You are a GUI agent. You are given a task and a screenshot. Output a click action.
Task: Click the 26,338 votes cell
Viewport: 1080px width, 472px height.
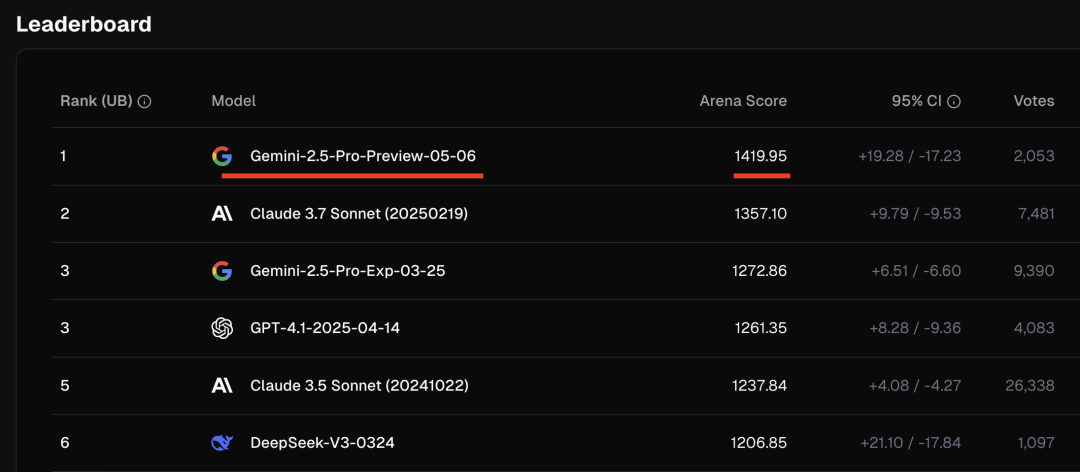point(1030,385)
